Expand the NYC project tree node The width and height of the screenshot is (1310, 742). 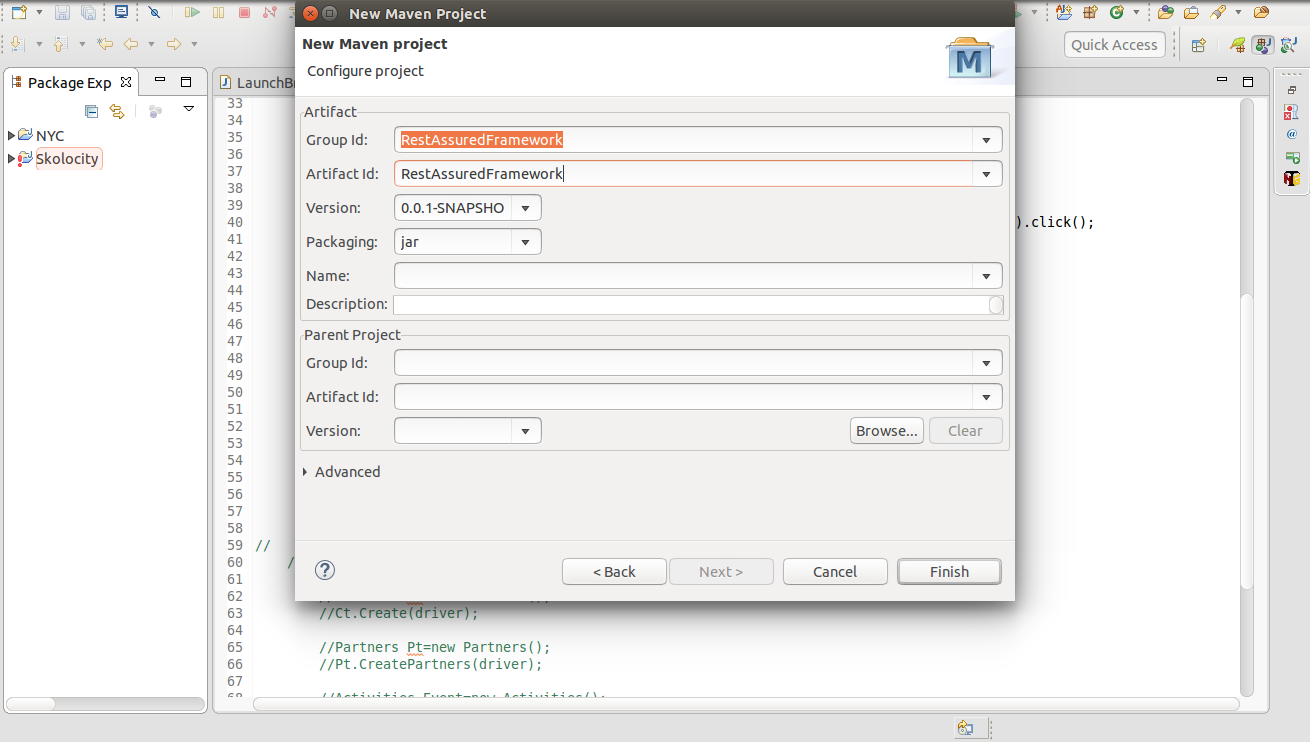click(x=11, y=135)
